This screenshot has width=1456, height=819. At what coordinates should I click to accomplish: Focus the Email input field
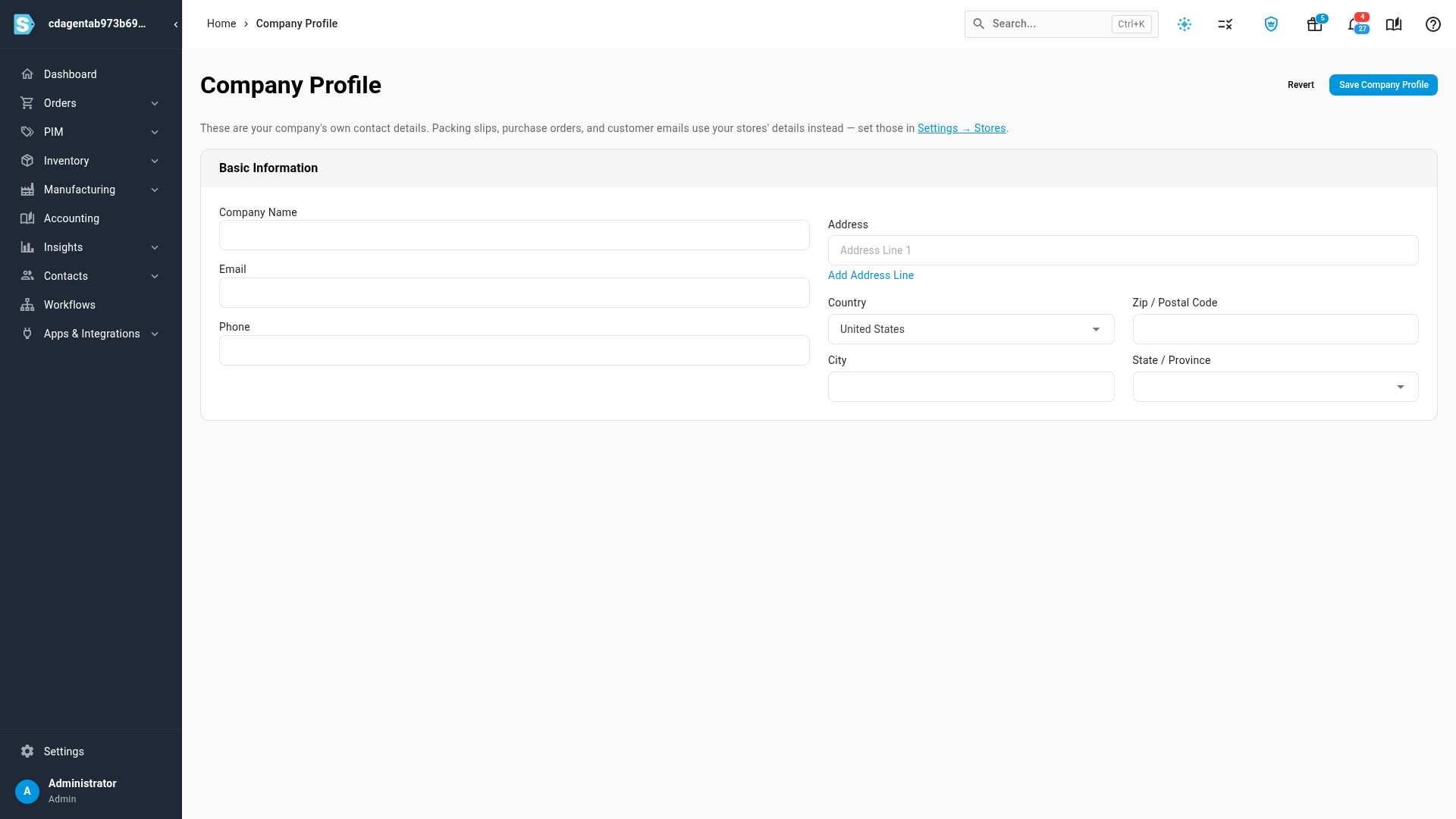coord(514,293)
